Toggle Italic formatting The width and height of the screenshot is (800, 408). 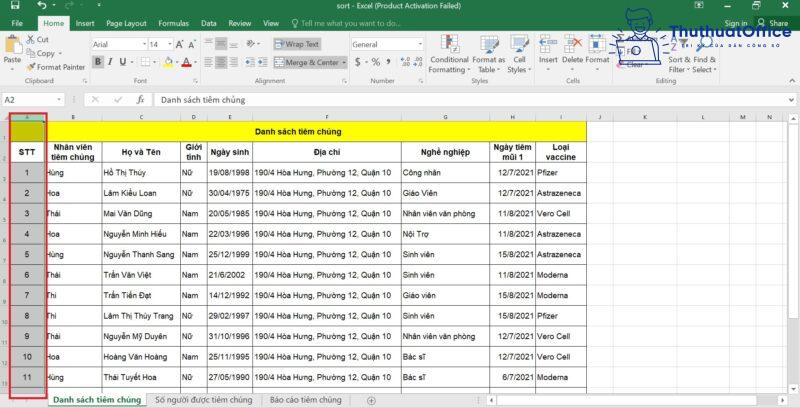(x=110, y=62)
